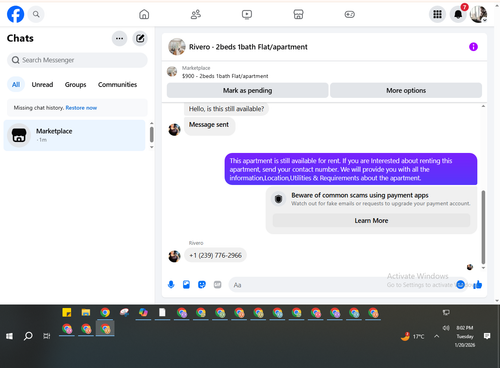Screen dimensions: 500x368
Task: Open File Explorer on taskbar
Action: 86,313
